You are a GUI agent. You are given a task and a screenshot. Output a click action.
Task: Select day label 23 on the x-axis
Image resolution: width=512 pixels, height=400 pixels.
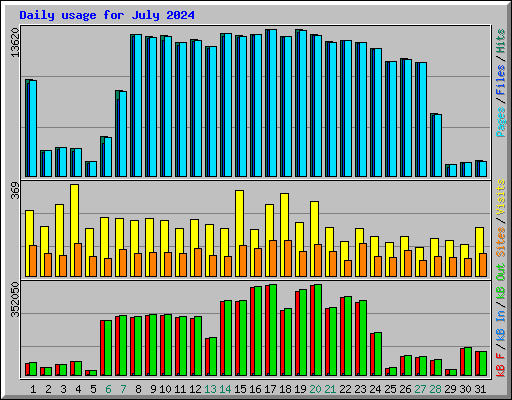(x=360, y=389)
